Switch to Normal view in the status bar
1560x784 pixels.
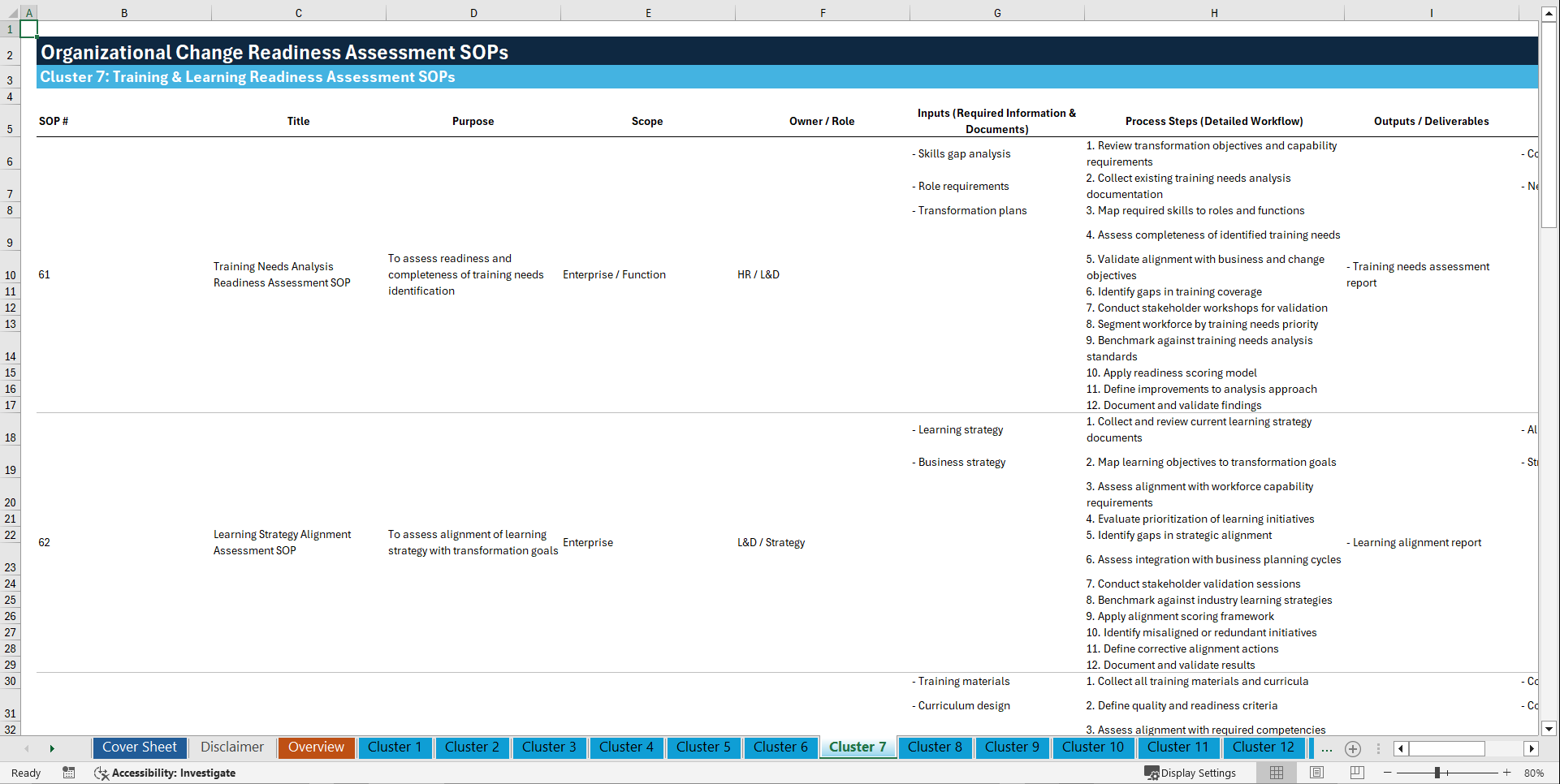tap(1275, 773)
